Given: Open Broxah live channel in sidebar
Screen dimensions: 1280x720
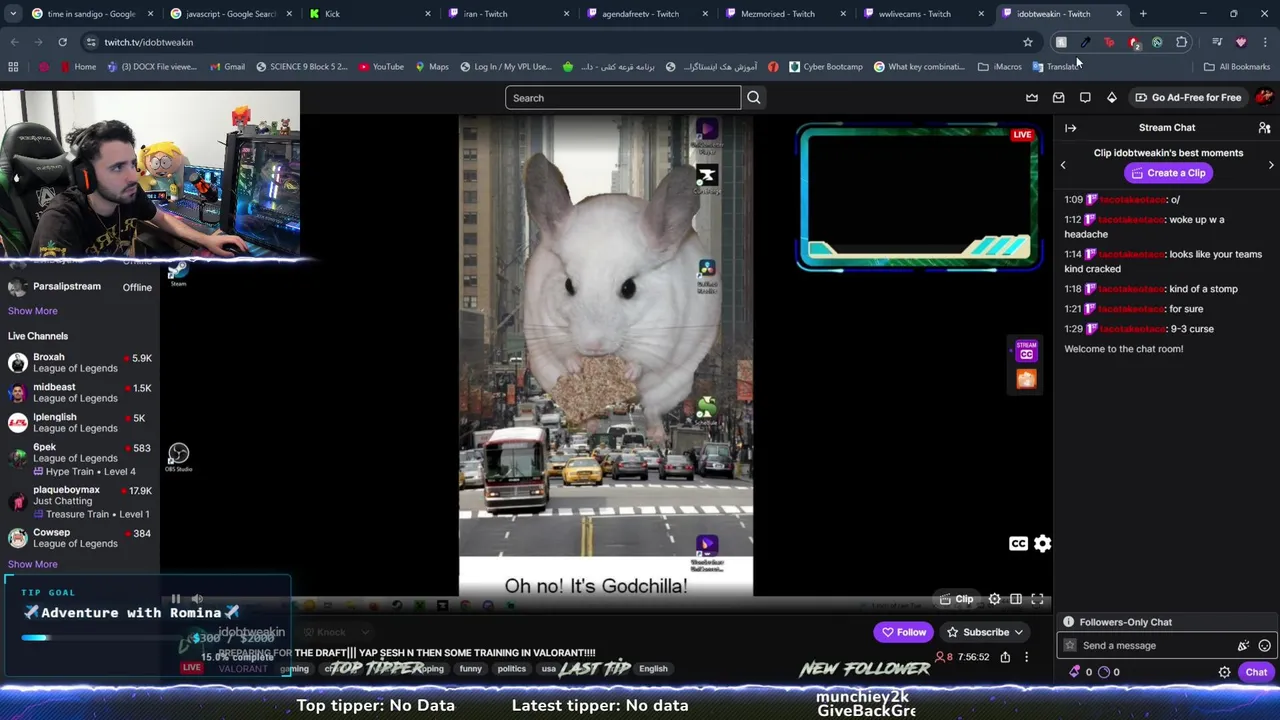Looking at the screenshot, I should 80,362.
